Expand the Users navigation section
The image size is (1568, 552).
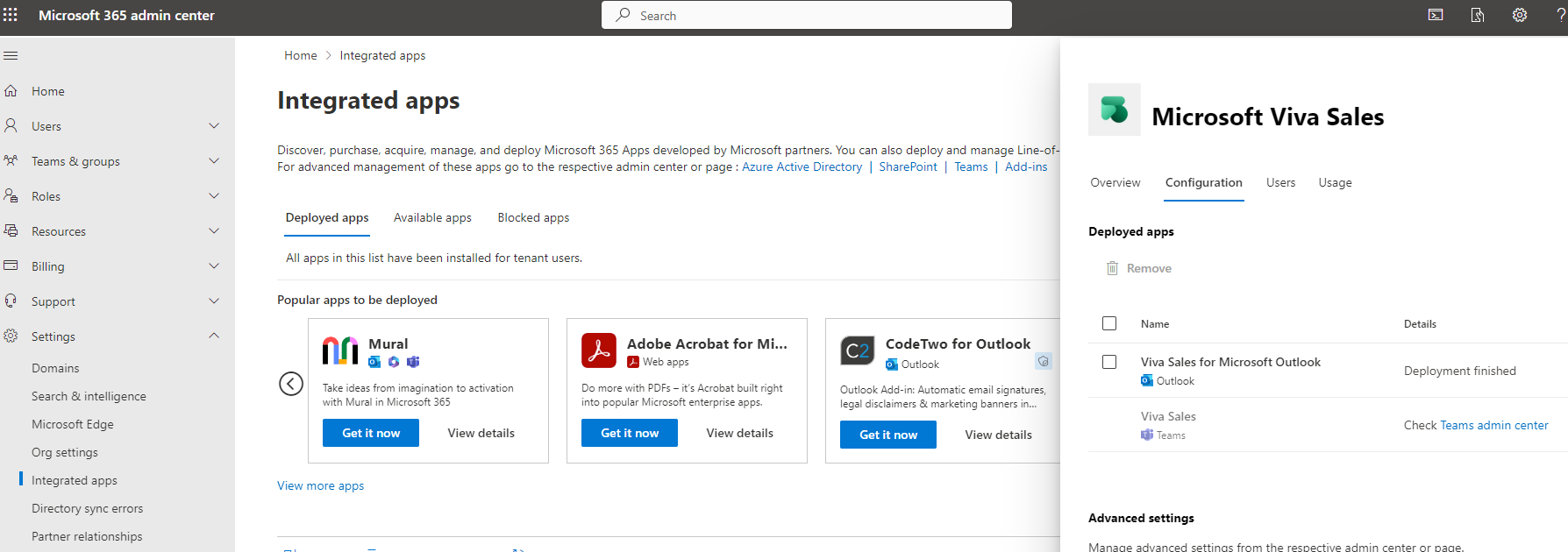[214, 126]
